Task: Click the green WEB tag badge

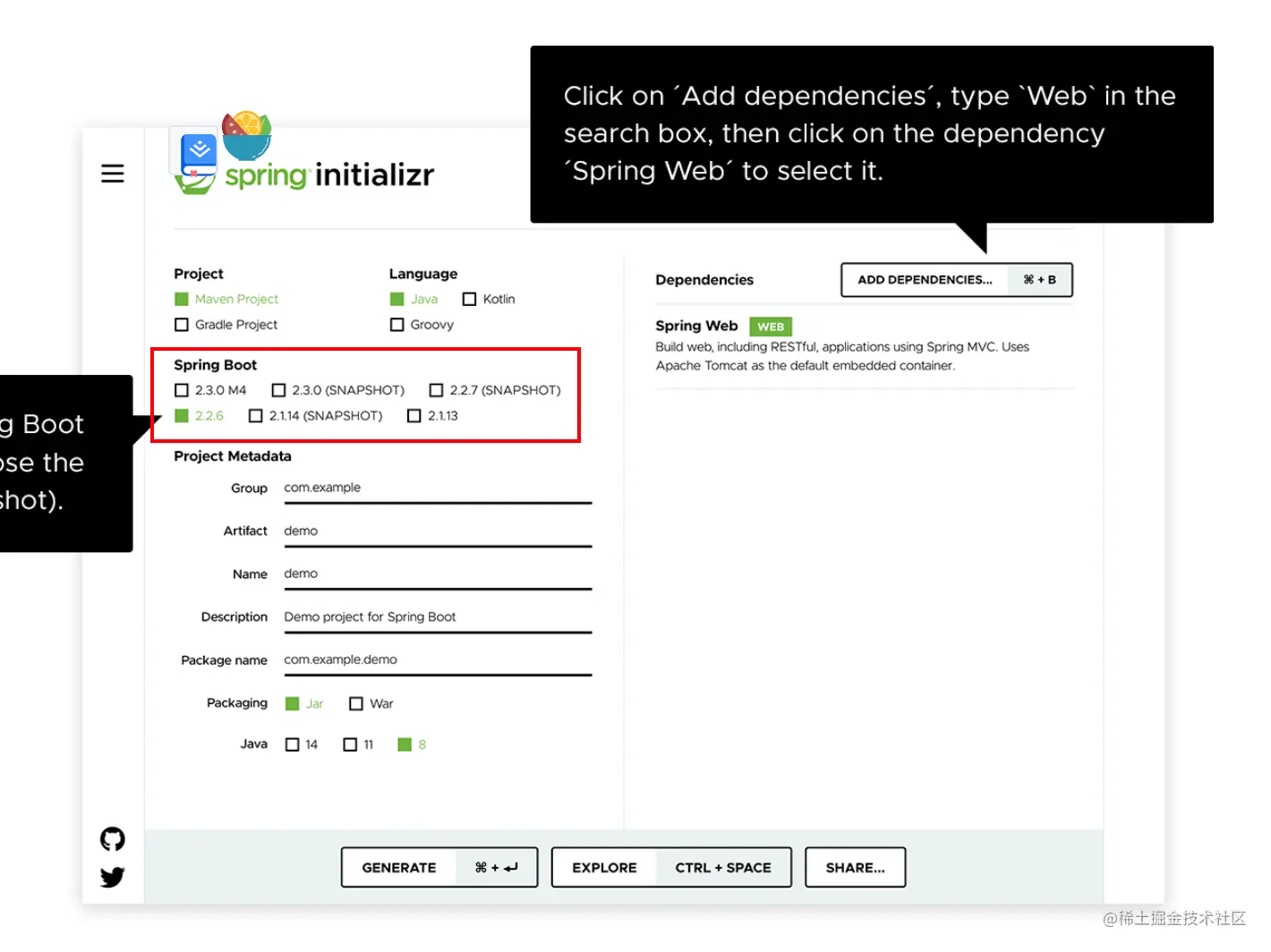Action: coord(771,327)
